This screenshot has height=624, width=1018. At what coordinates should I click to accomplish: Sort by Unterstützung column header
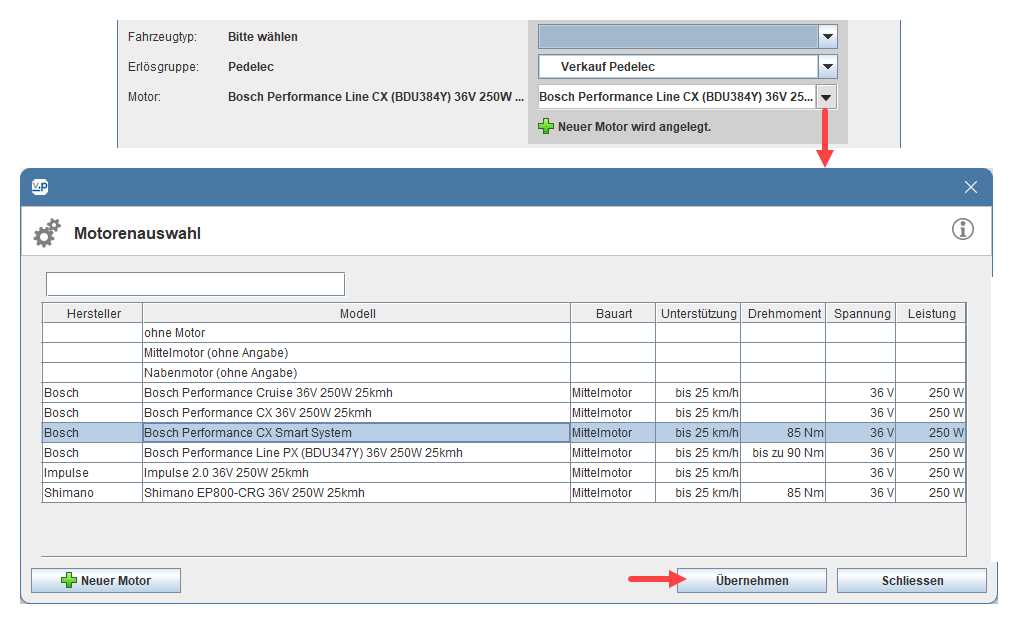click(x=699, y=314)
